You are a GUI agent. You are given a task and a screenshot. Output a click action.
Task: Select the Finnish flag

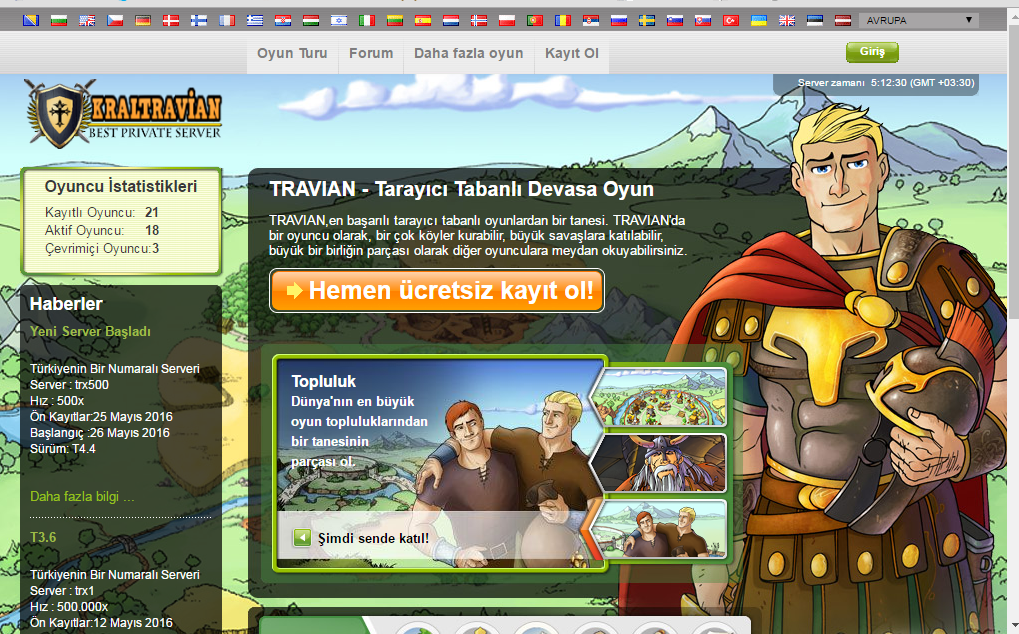(199, 21)
